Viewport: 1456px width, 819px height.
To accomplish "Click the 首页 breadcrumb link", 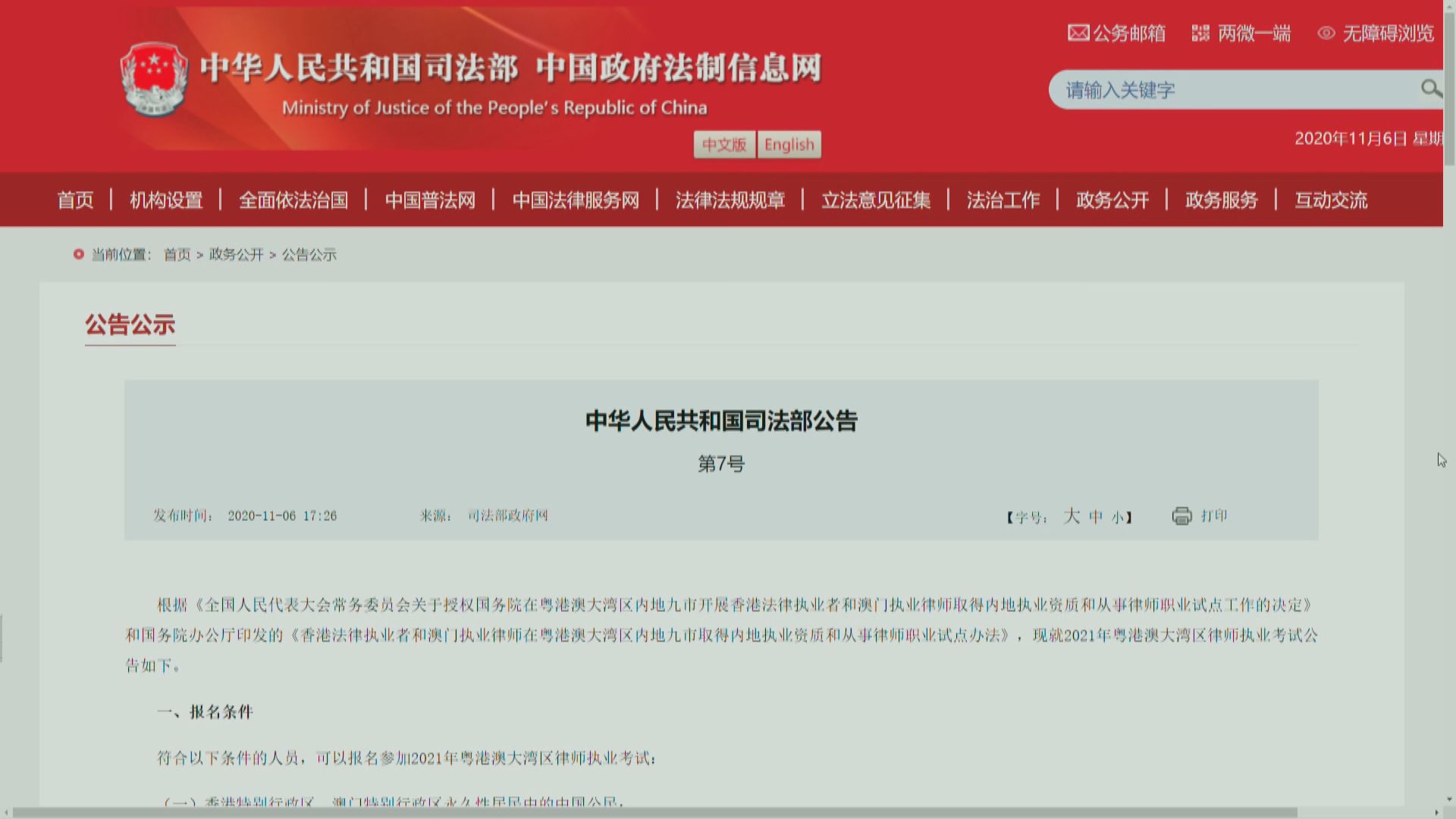I will [x=176, y=255].
